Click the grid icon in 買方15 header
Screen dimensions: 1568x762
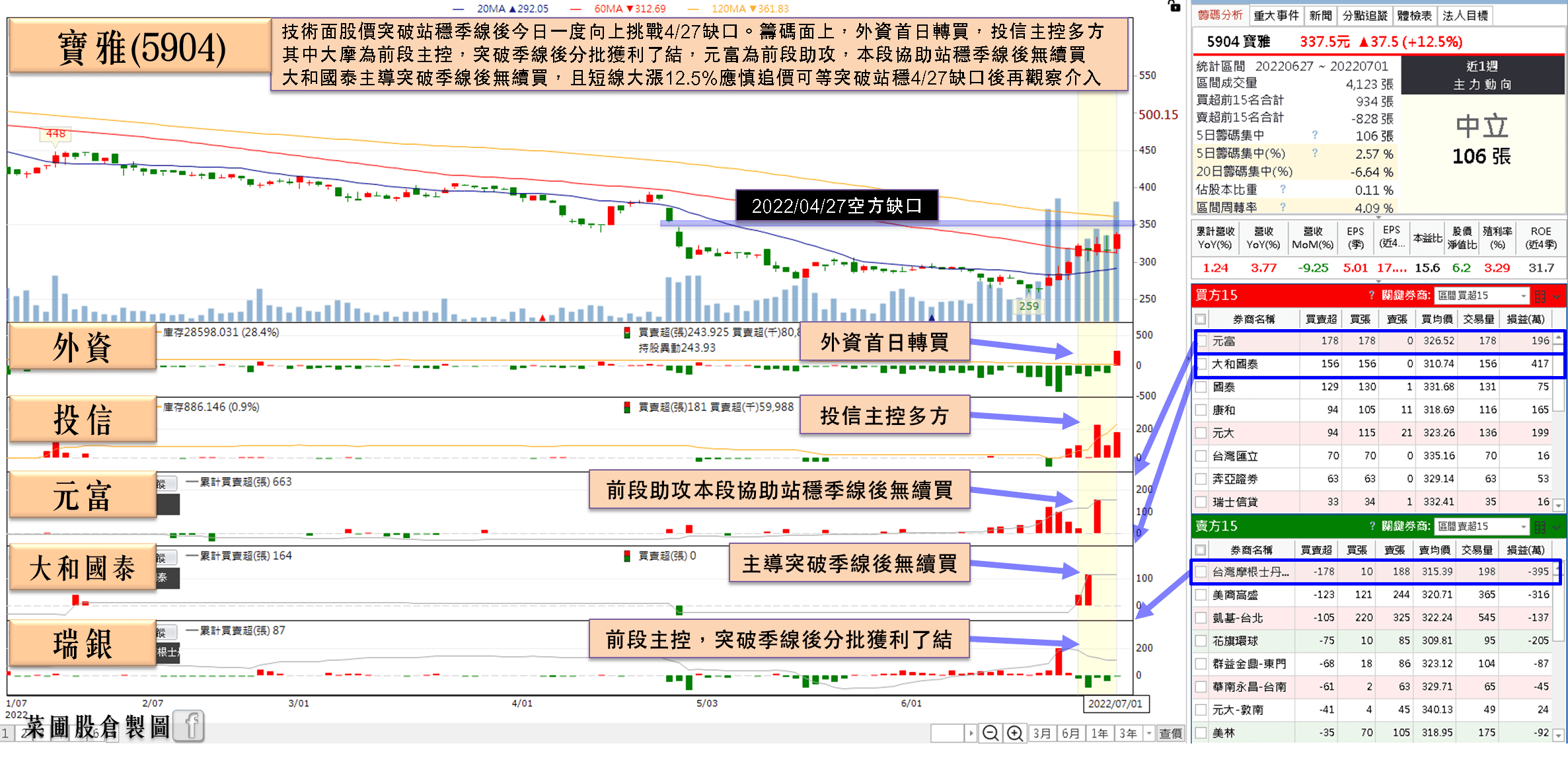click(1540, 296)
